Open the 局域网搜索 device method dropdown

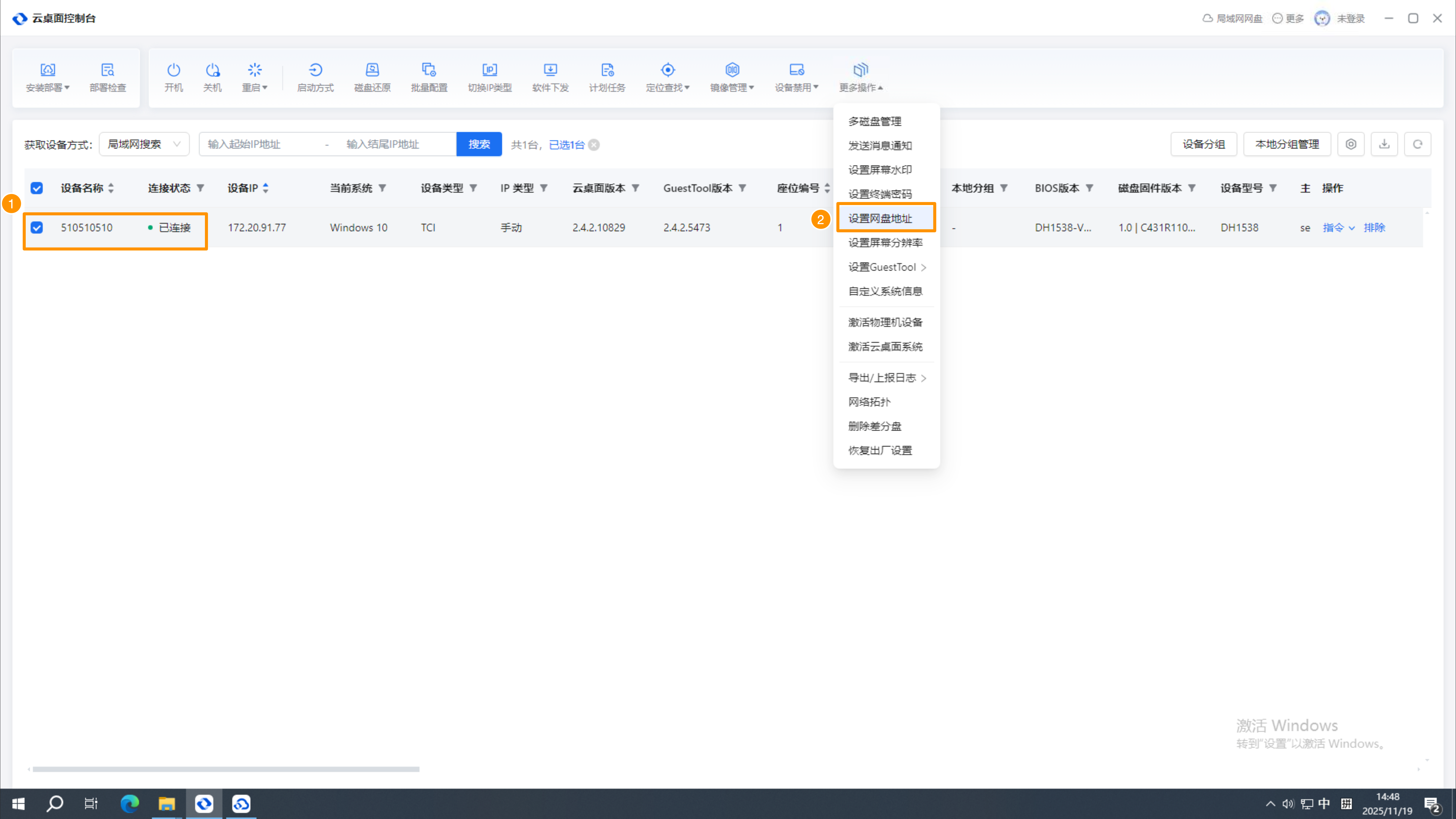(144, 144)
